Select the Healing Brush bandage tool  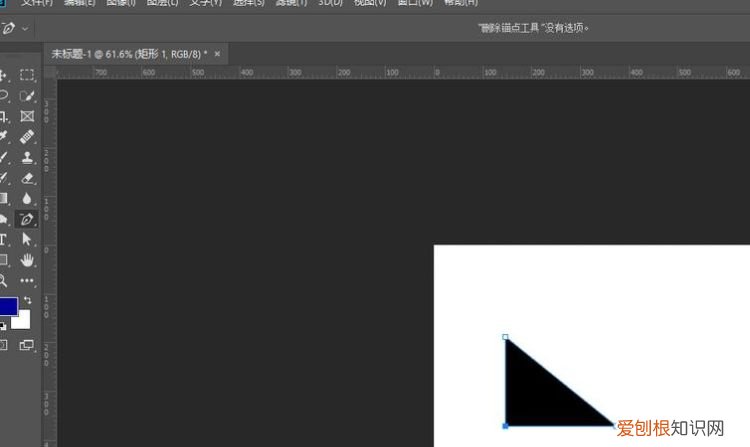click(x=27, y=137)
